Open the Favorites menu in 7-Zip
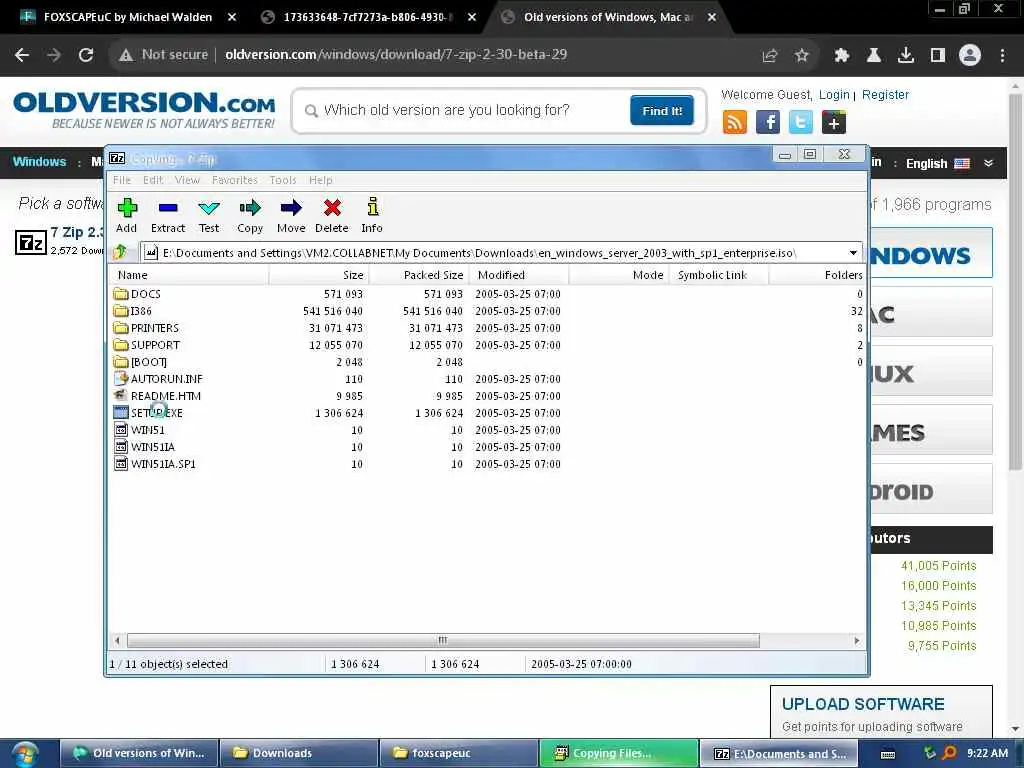 (234, 180)
